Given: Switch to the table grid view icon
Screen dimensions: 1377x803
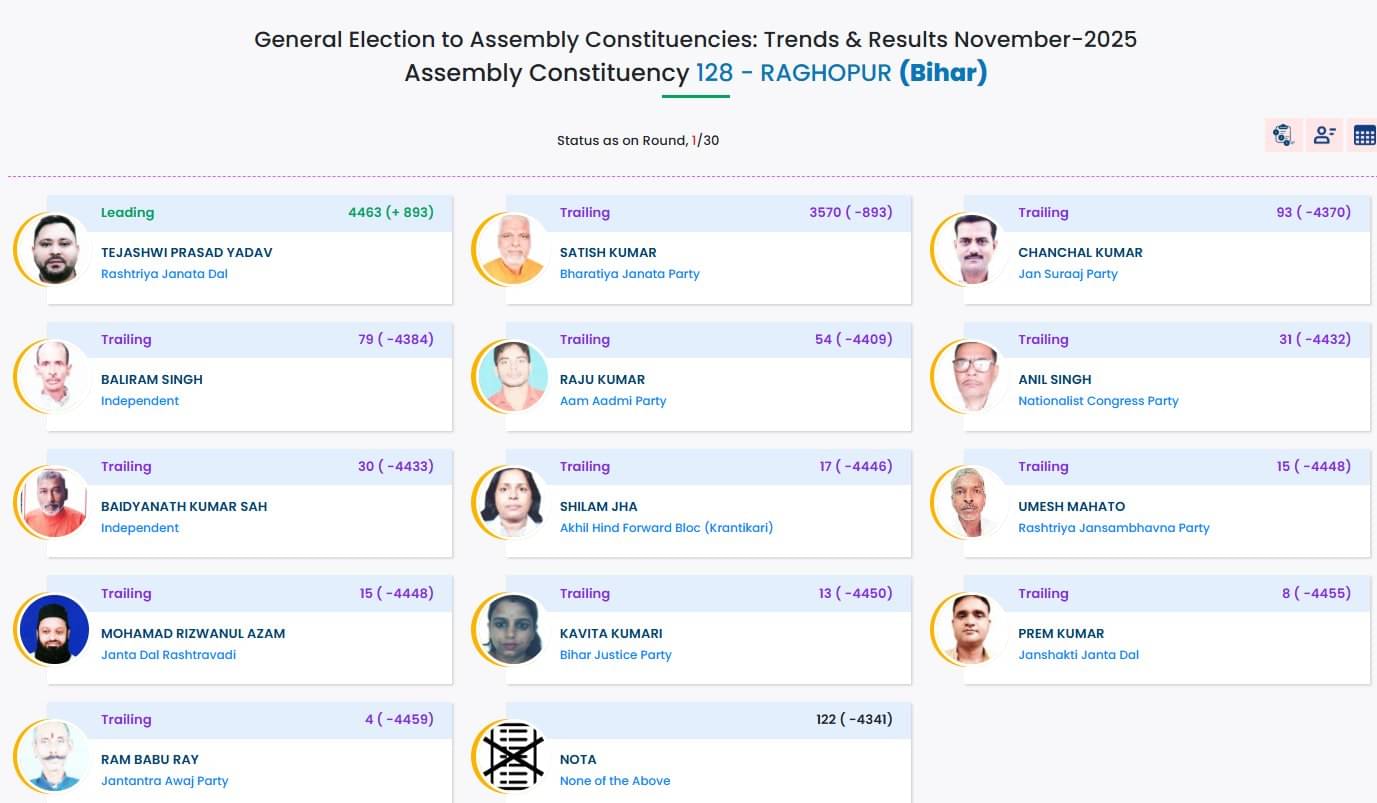Looking at the screenshot, I should click(x=1364, y=135).
